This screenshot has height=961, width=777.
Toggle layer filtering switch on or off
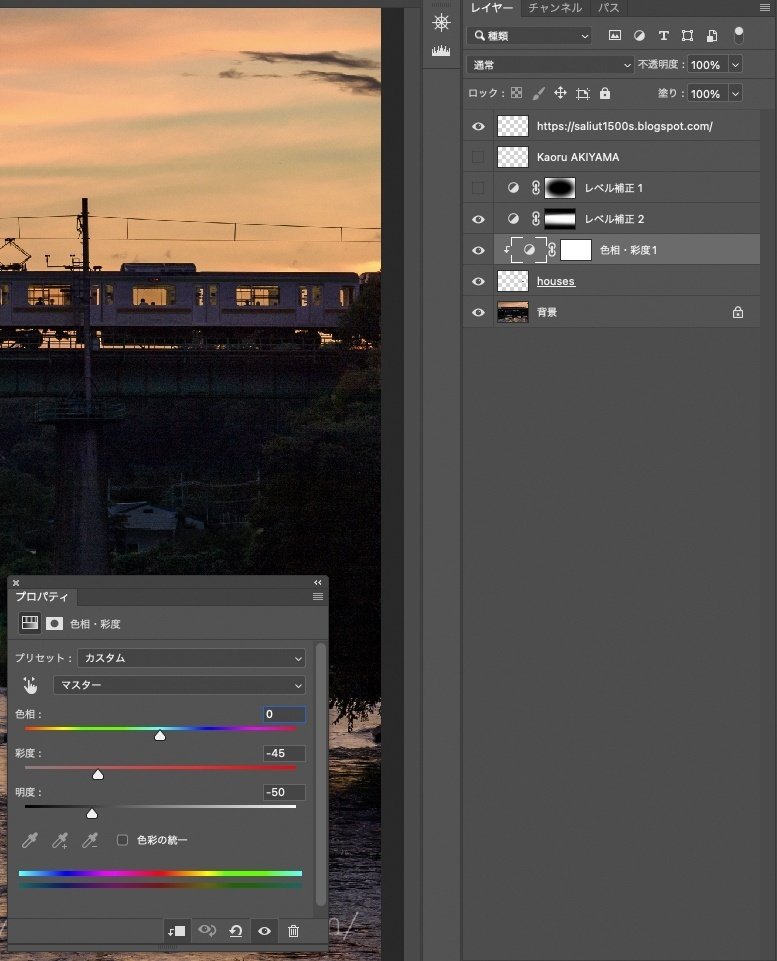pyautogui.click(x=739, y=36)
